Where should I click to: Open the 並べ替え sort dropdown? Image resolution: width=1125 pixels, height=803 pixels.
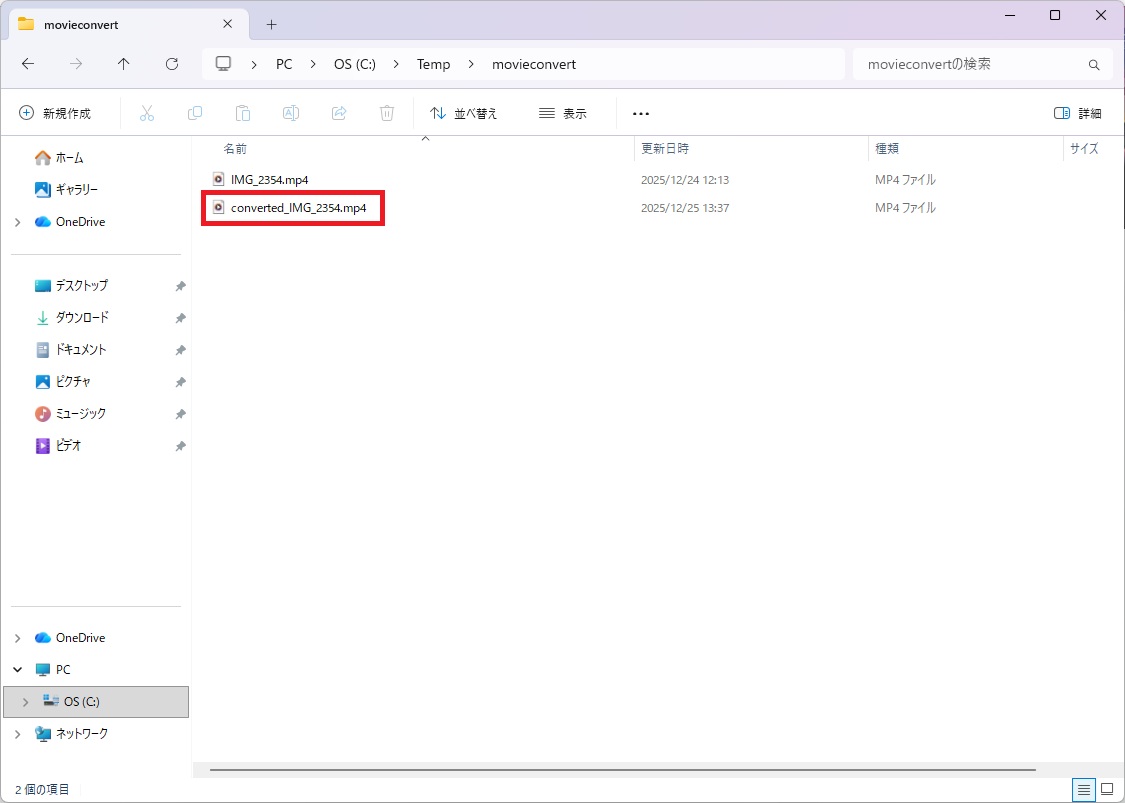463,113
